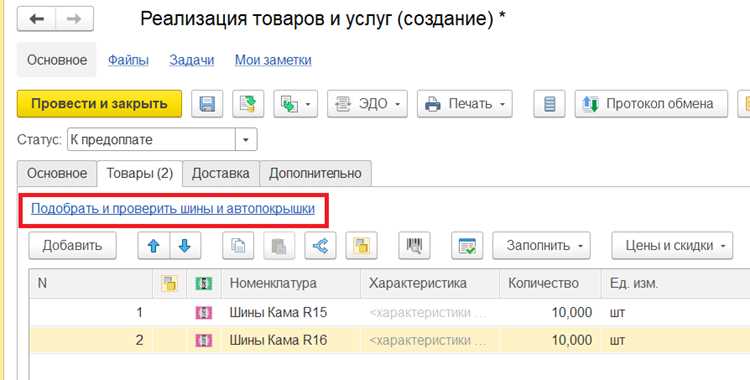Screen dimensions: 750x380
Task: Switch to the Основное page link
Action: (56, 60)
